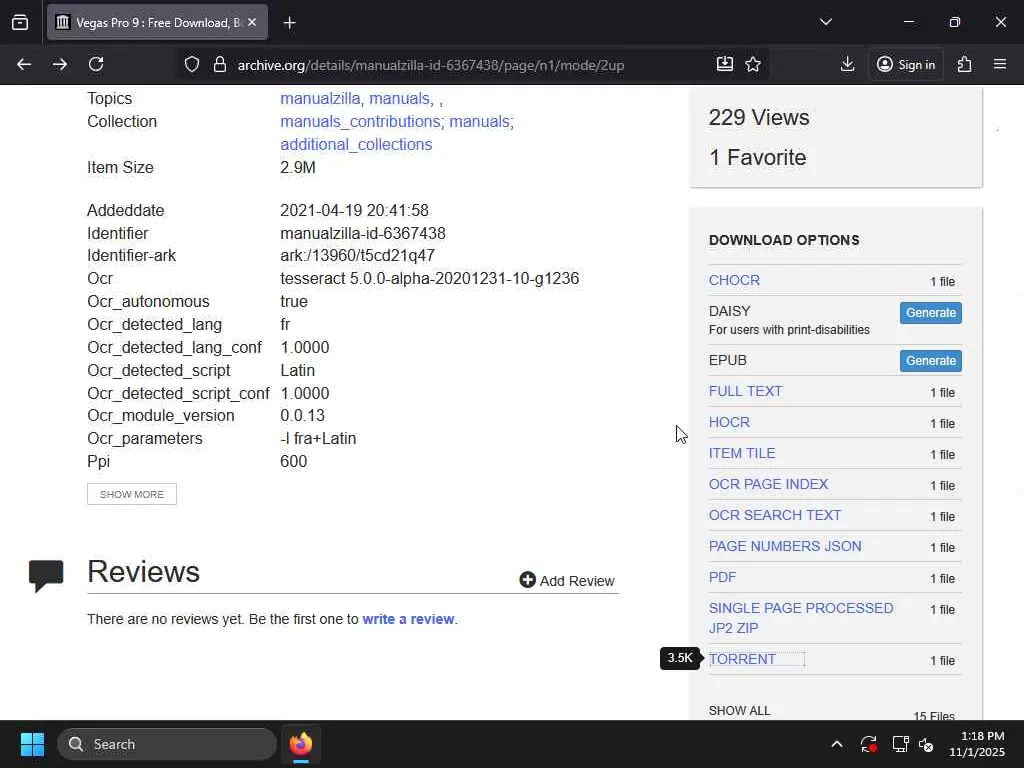The width and height of the screenshot is (1024, 768).
Task: Open the manuals collection link
Action: tap(479, 121)
